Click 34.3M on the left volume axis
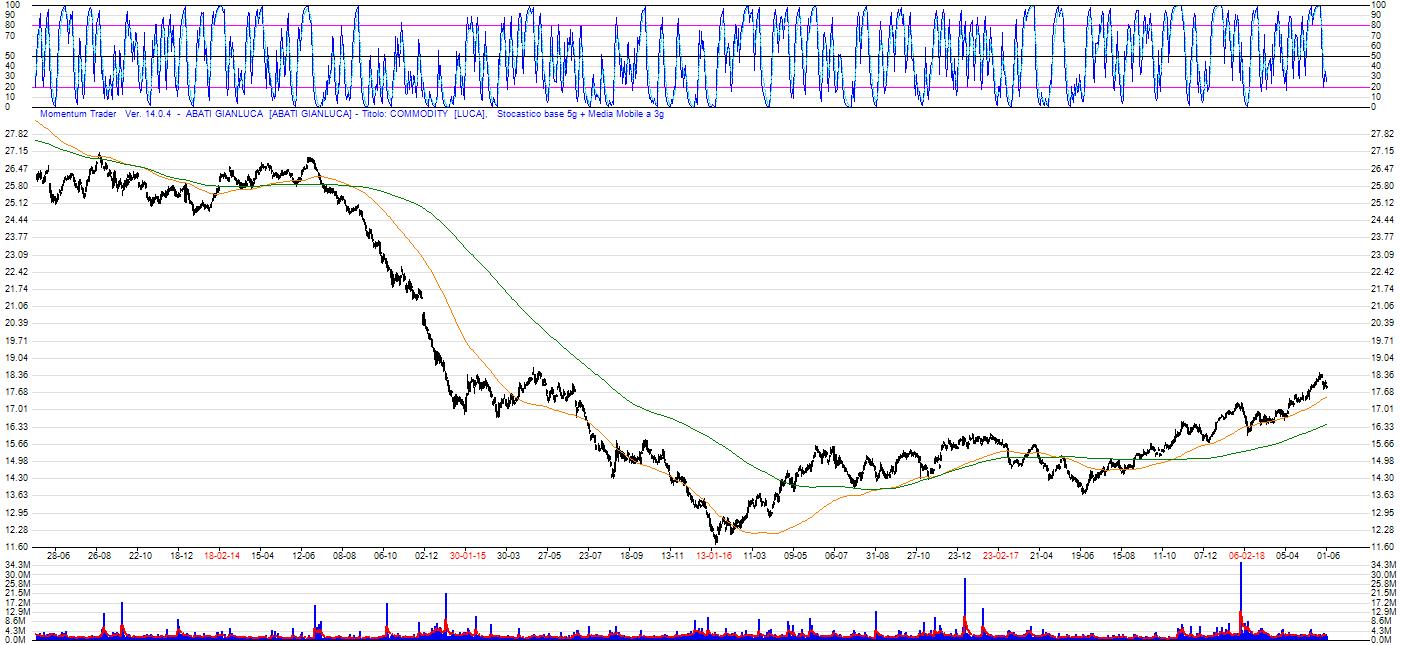Image resolution: width=1401 pixels, height=645 pixels. [16, 566]
